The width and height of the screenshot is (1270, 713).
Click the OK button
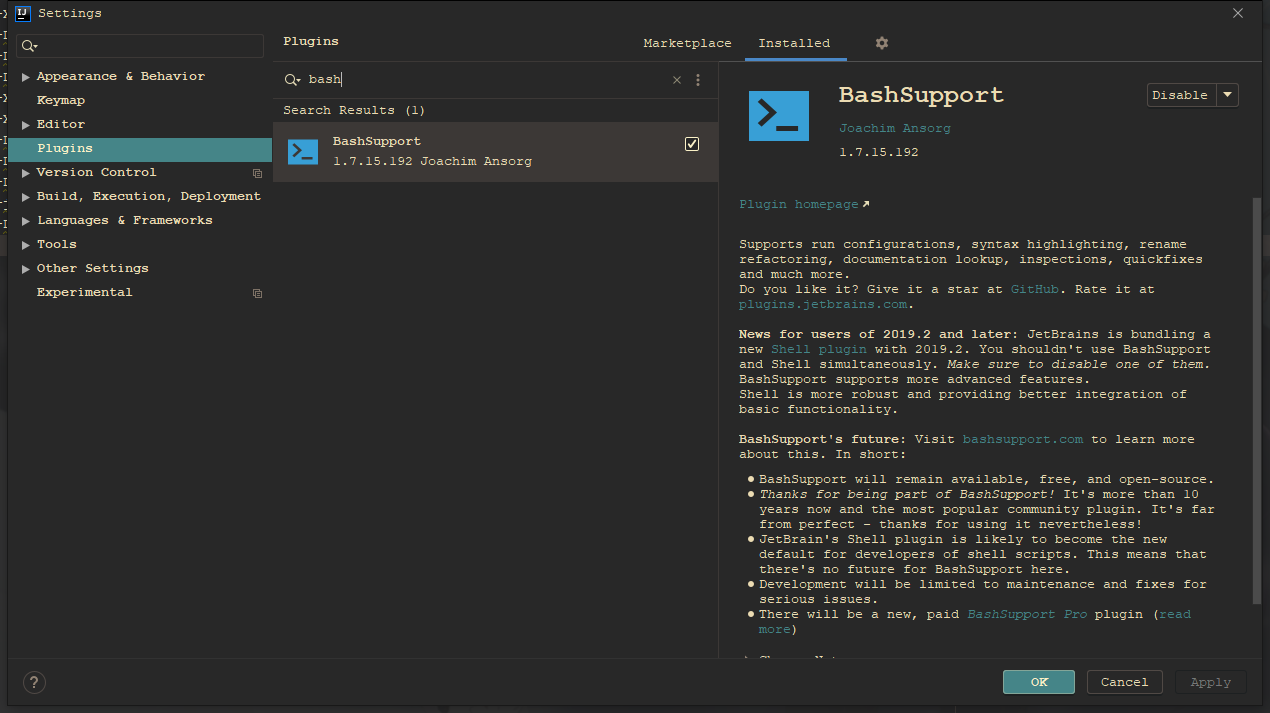1038,682
